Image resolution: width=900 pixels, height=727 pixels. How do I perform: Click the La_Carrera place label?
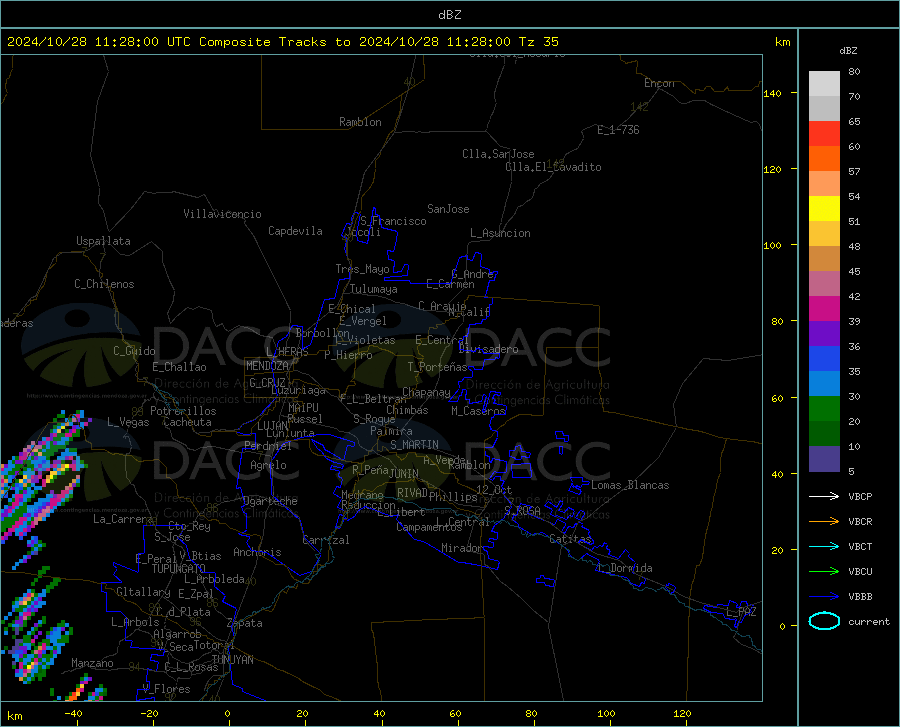click(123, 519)
